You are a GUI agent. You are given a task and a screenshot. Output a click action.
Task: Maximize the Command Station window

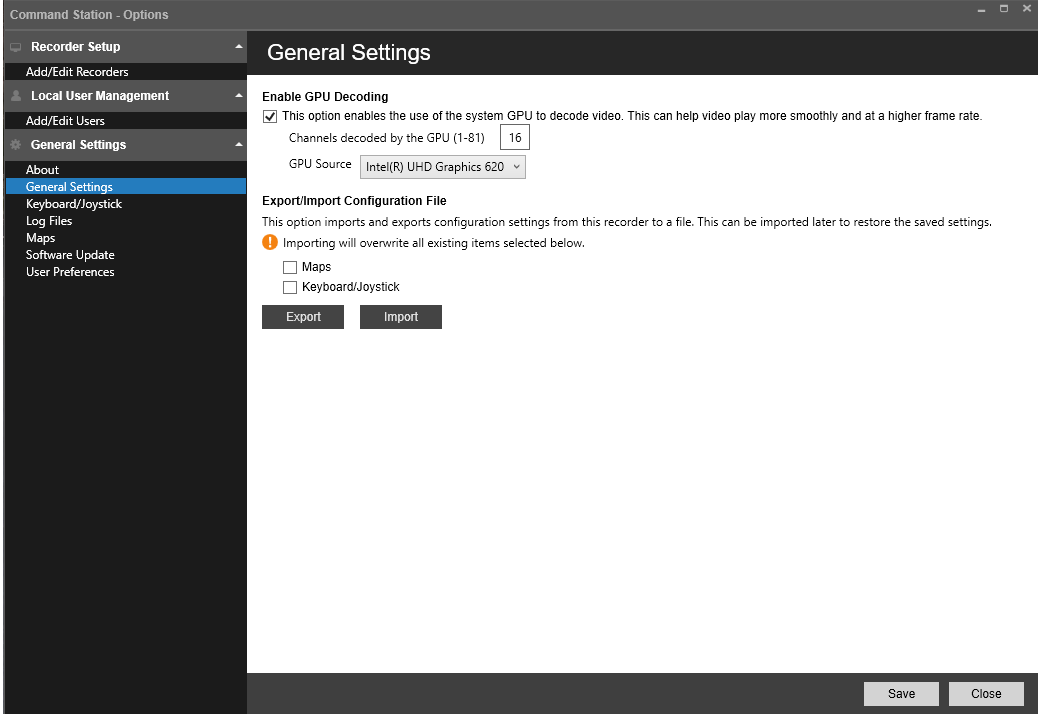point(1004,9)
